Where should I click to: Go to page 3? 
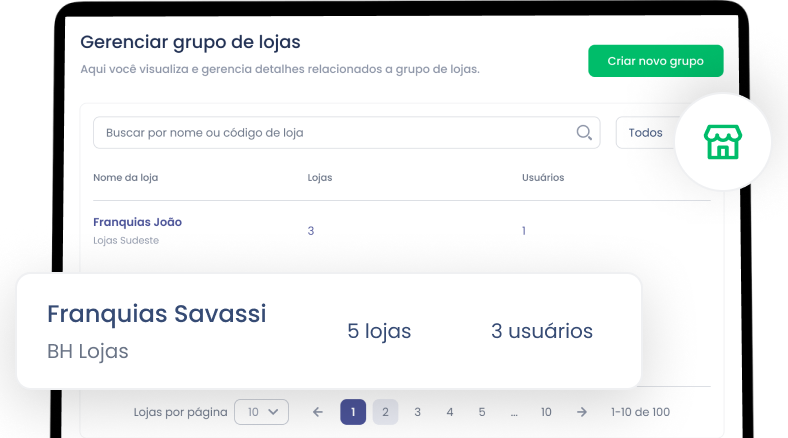coord(417,412)
